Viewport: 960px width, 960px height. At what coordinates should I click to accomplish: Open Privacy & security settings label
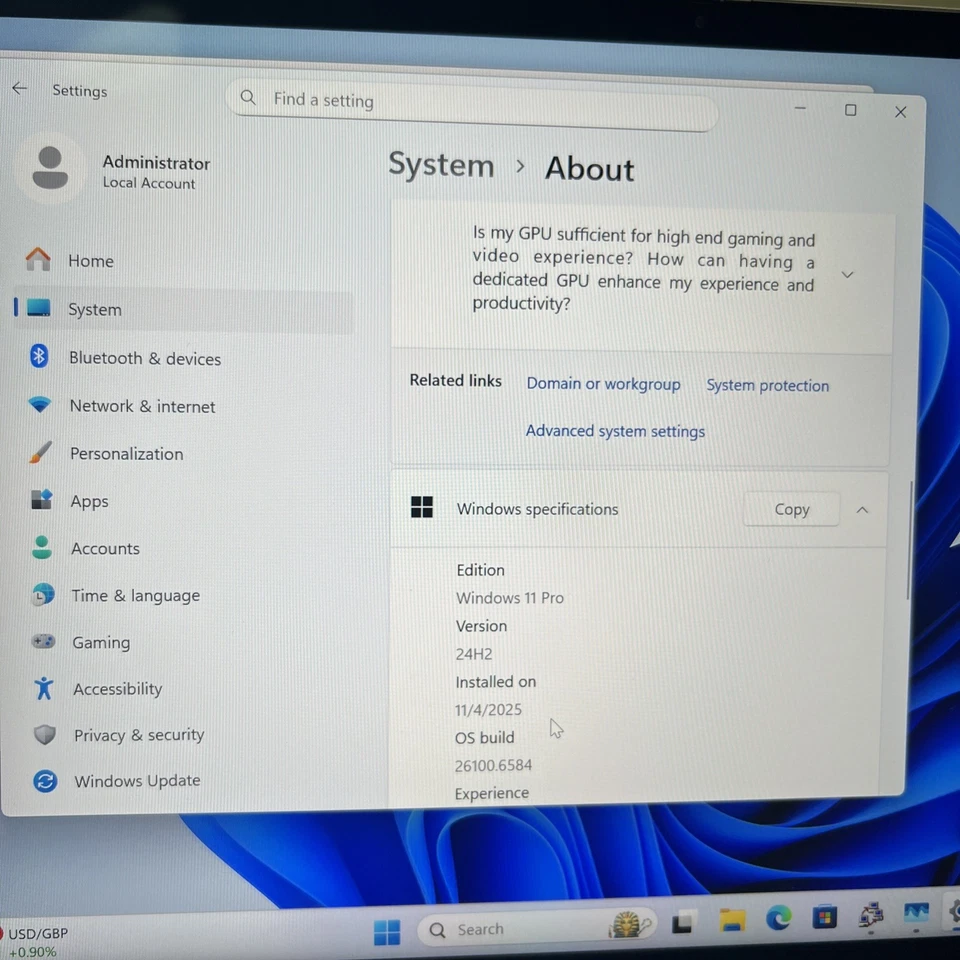click(139, 735)
